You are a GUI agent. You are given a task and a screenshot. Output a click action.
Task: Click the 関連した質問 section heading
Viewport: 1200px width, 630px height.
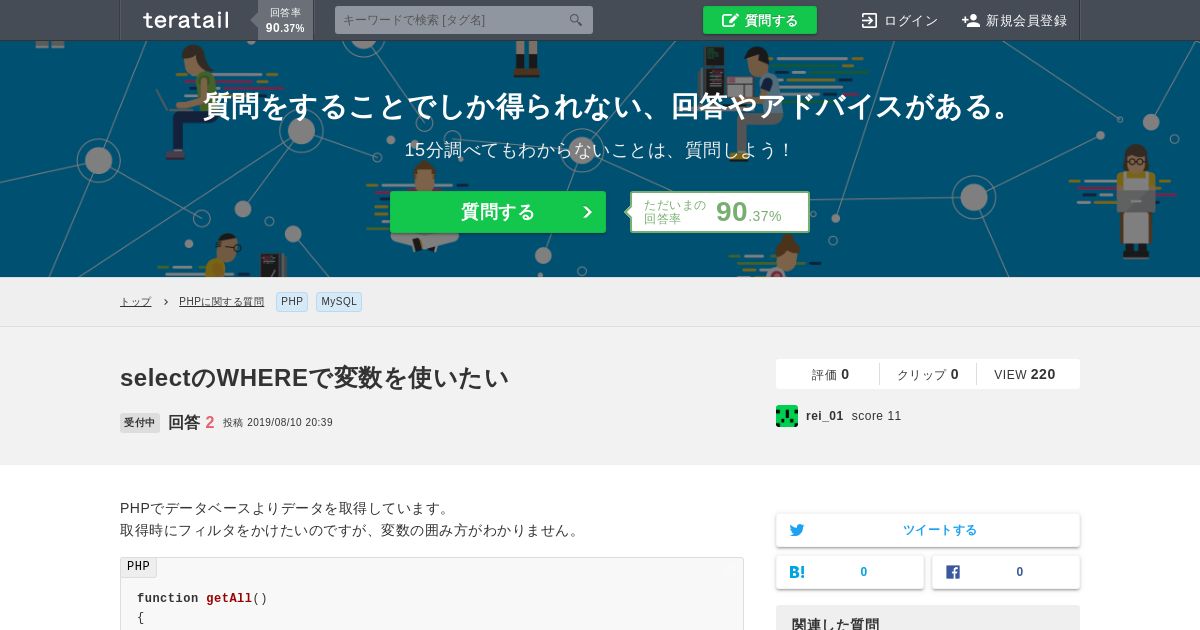pos(836,624)
